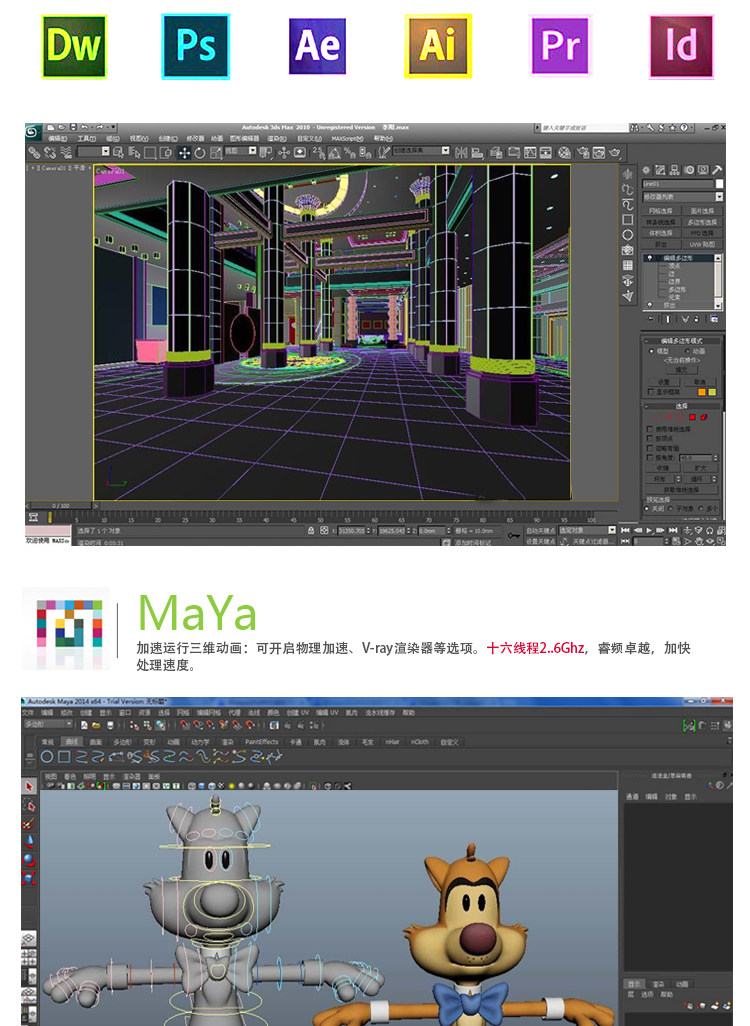This screenshot has width=750, height=1026.
Task: Open MAXScript menu in 3ds Max
Action: click(x=347, y=139)
